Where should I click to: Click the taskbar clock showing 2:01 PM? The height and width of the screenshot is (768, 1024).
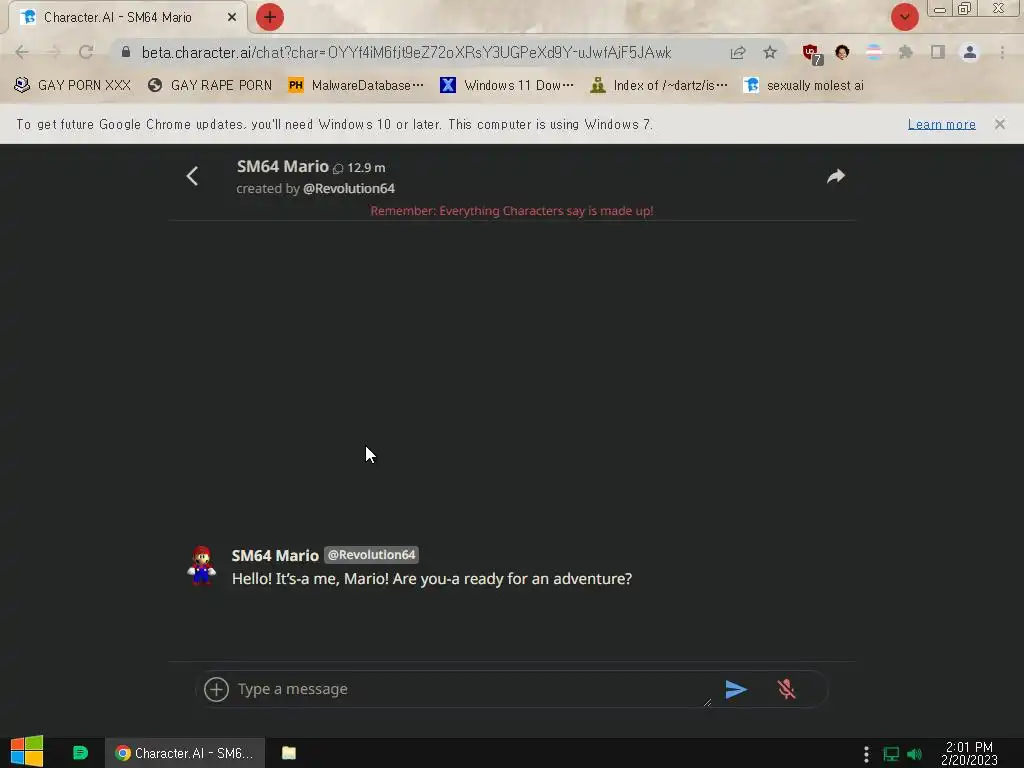point(969,753)
